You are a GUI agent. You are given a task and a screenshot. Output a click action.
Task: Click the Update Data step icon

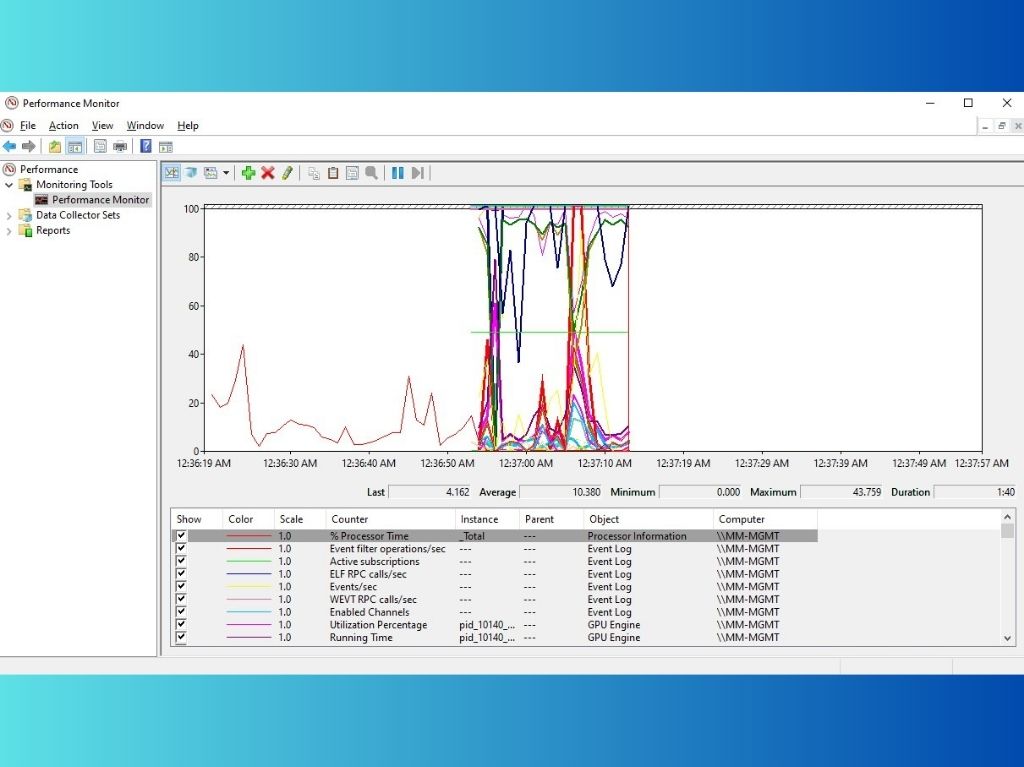tap(418, 173)
